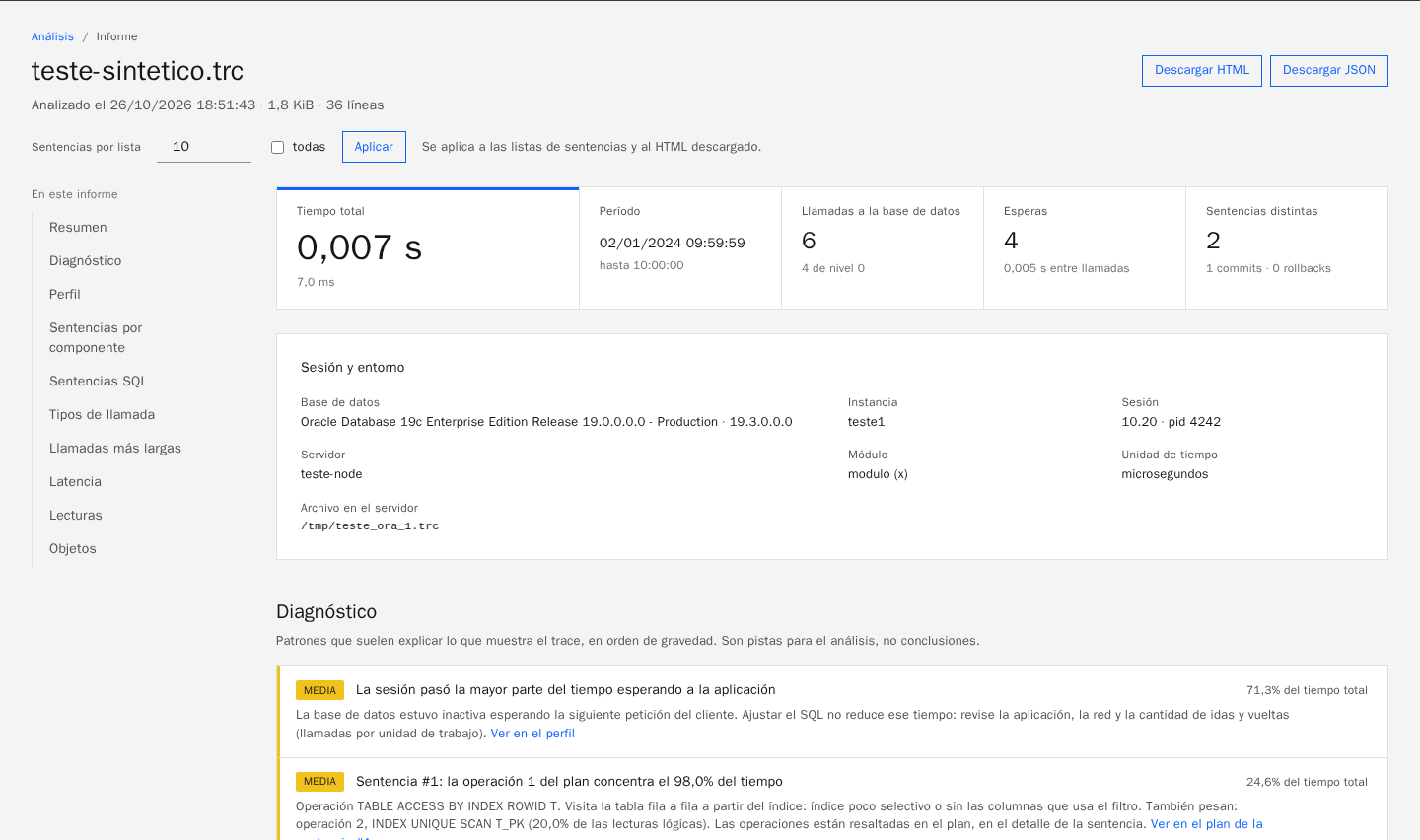The image size is (1420, 840).
Task: Click the server name "teste-node"
Action: (x=331, y=474)
